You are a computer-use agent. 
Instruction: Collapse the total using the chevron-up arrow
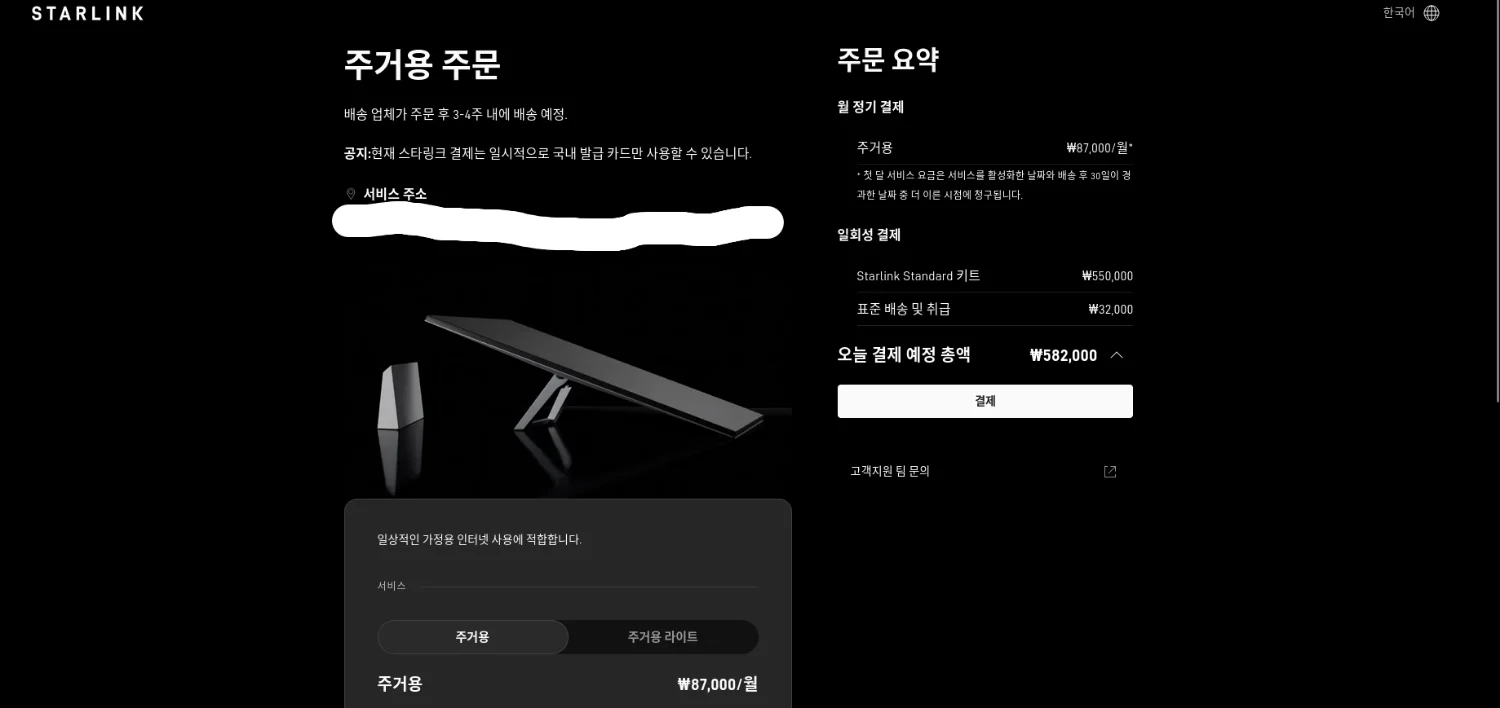click(1117, 355)
